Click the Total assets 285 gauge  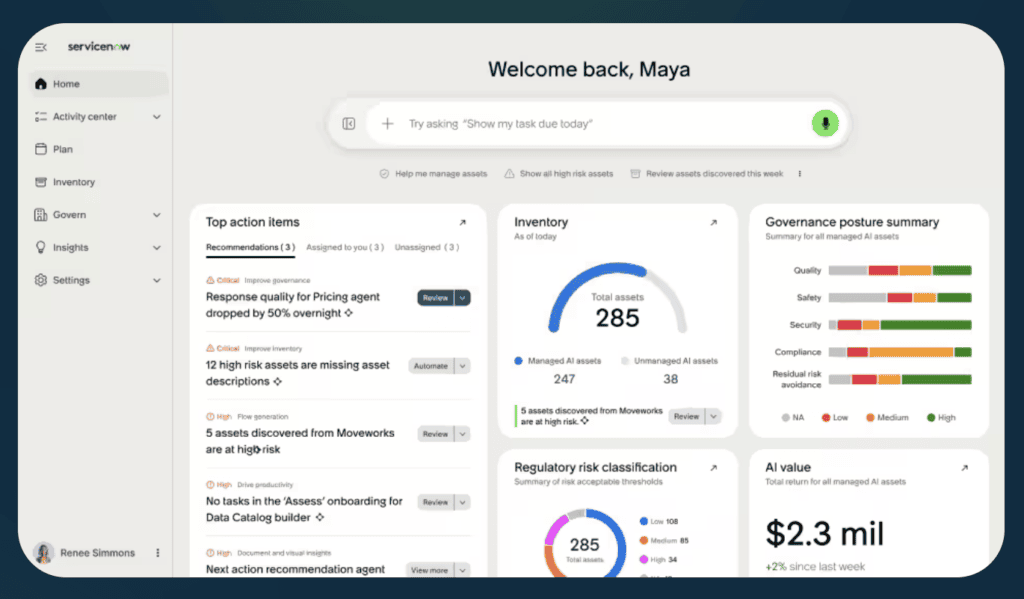(617, 299)
